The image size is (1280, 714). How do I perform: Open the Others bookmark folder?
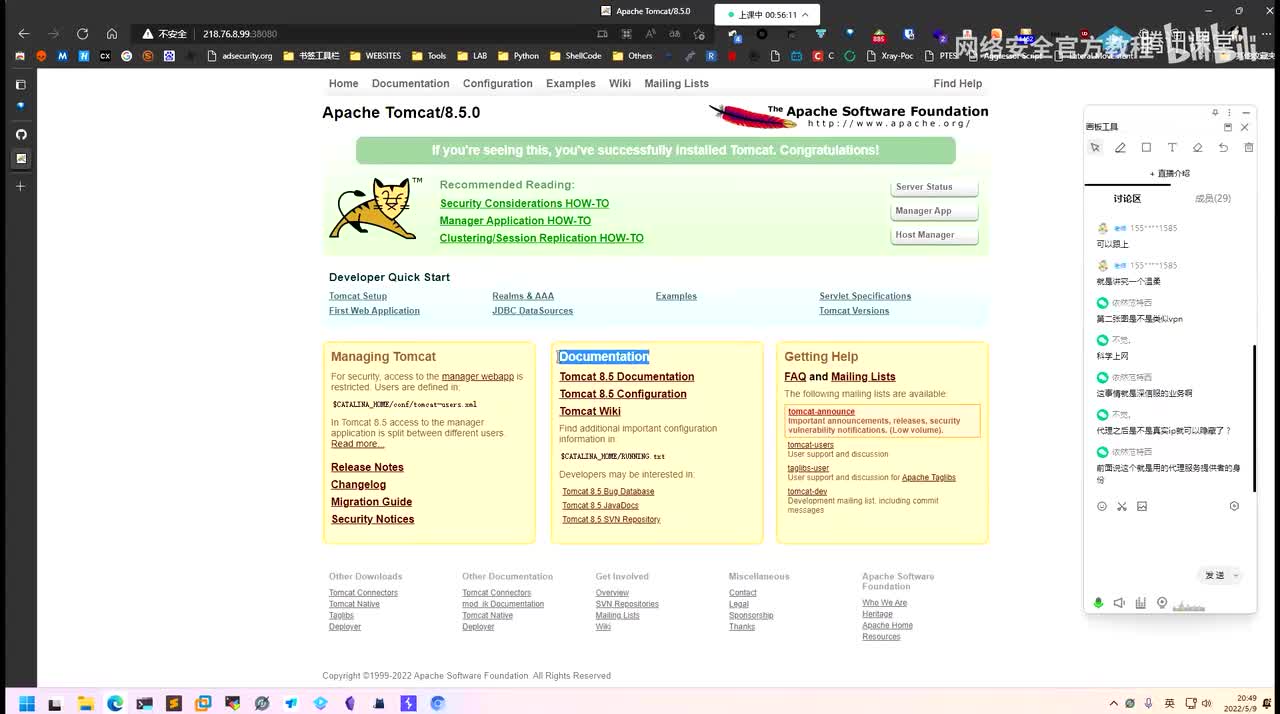pyautogui.click(x=633, y=56)
